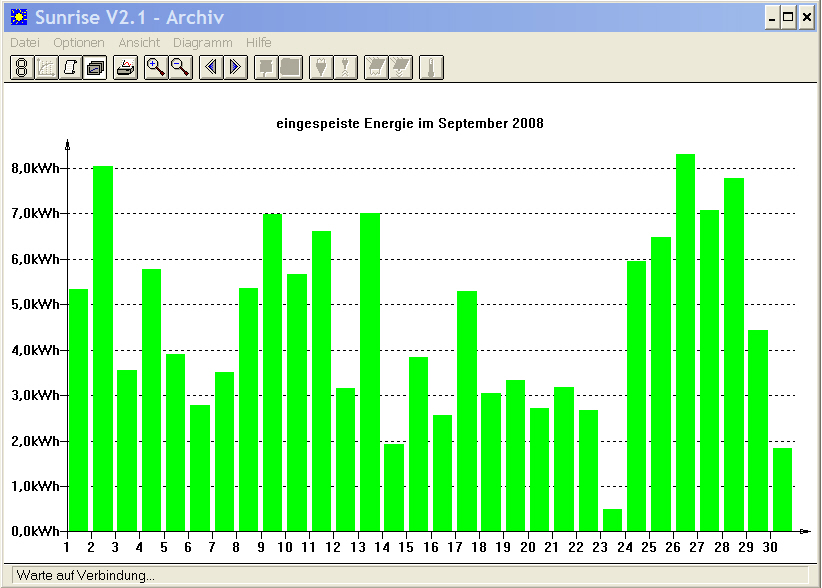Viewport: 822px width, 588px height.
Task: Open the Datei menu
Action: pos(25,42)
